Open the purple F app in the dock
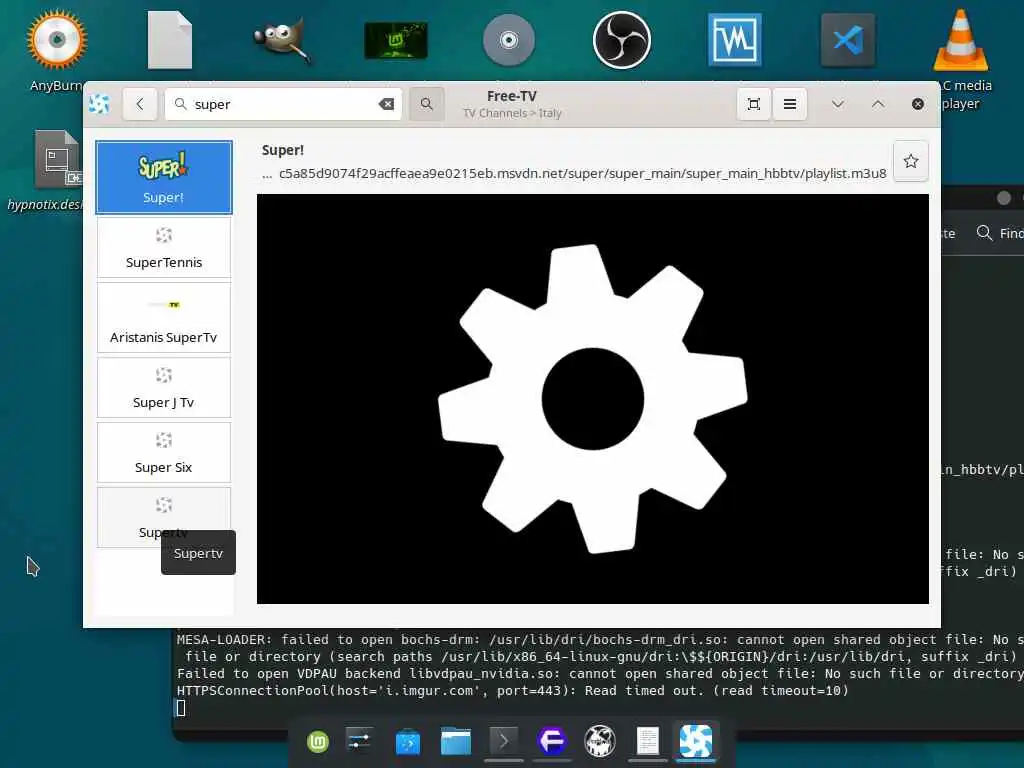The width and height of the screenshot is (1024, 768). point(552,741)
